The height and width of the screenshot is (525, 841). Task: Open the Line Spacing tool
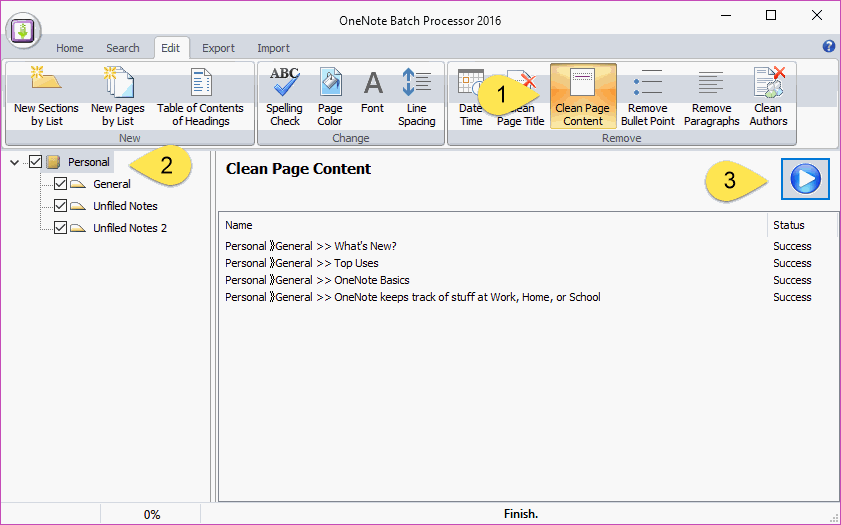coord(417,97)
